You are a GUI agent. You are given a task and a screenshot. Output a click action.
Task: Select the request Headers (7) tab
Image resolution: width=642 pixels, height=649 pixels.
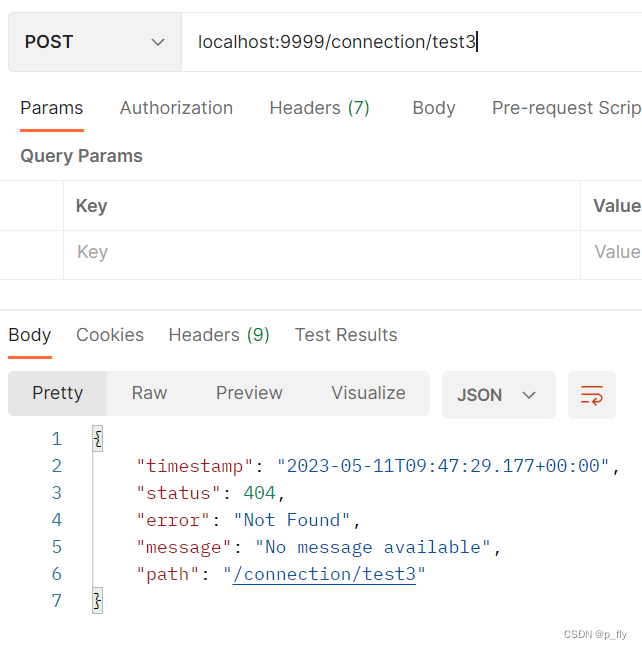(319, 108)
